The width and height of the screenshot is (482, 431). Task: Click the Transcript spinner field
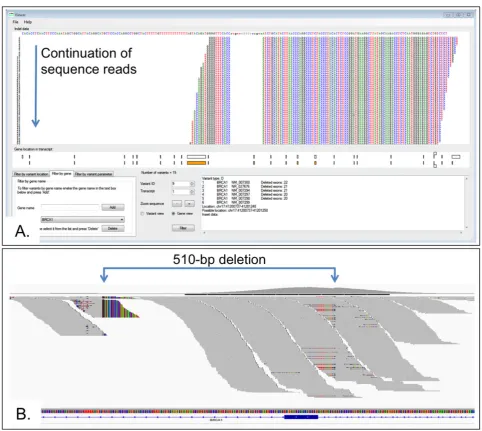tap(183, 191)
